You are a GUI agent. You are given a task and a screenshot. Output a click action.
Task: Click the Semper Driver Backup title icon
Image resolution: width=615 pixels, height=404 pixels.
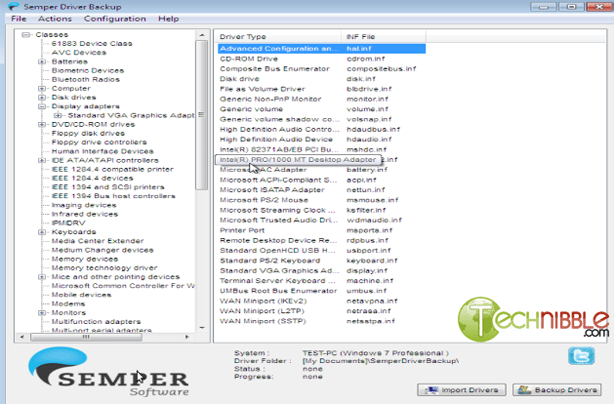point(13,7)
